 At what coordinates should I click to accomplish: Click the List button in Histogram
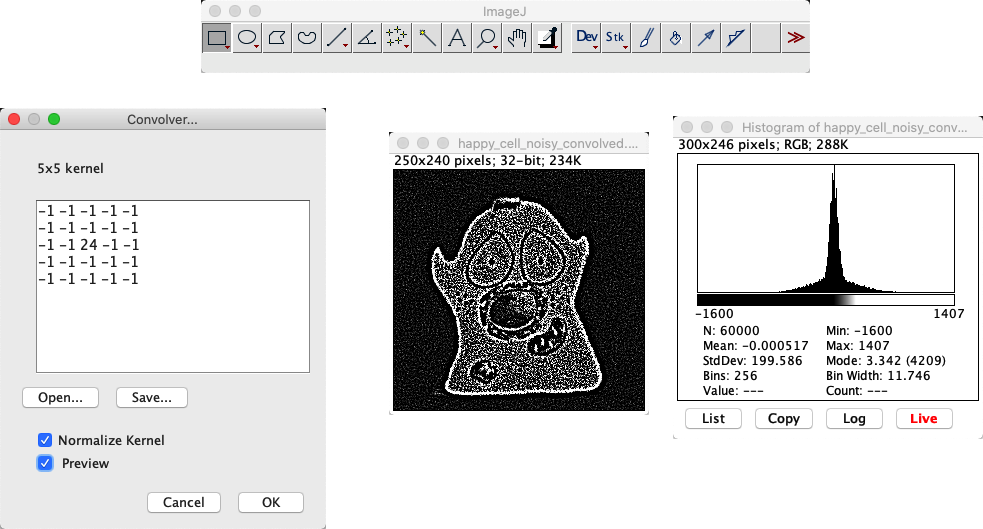pos(713,419)
